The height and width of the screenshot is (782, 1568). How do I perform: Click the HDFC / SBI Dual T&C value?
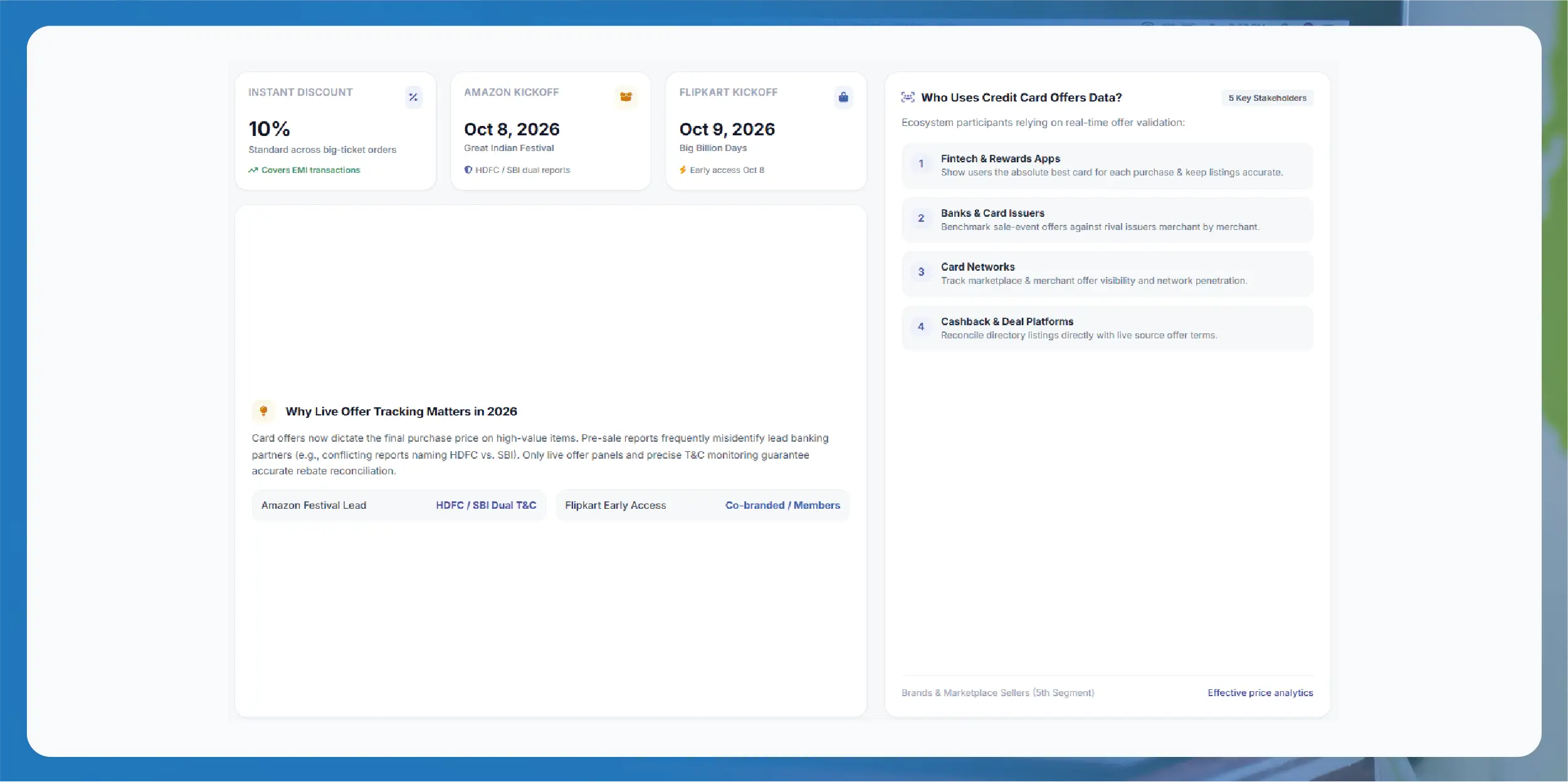486,505
